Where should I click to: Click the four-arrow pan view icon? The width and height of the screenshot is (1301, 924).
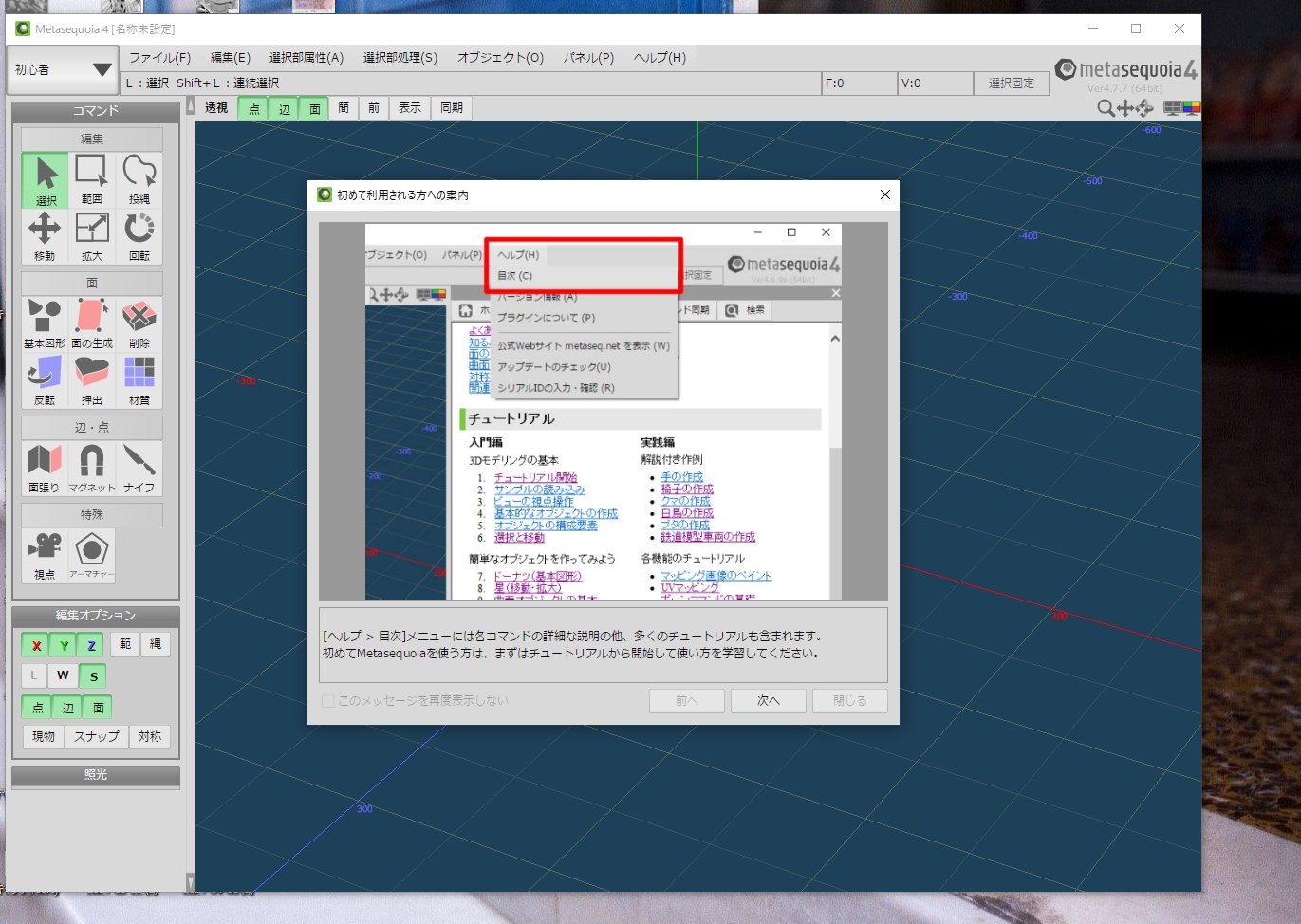pyautogui.click(x=1125, y=108)
